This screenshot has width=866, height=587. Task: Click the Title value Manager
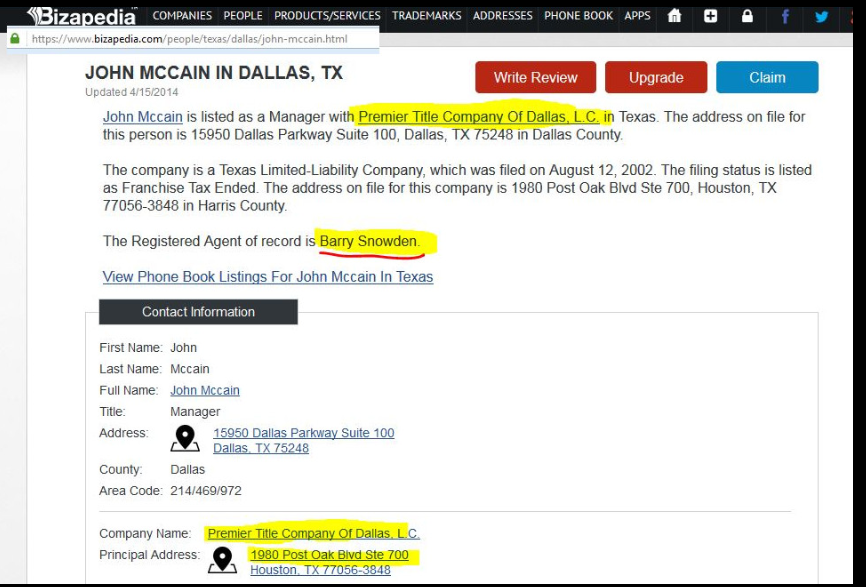point(195,412)
